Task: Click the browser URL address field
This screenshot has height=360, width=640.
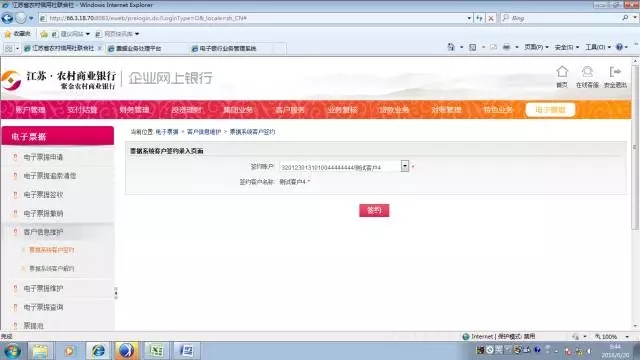Action: point(255,18)
